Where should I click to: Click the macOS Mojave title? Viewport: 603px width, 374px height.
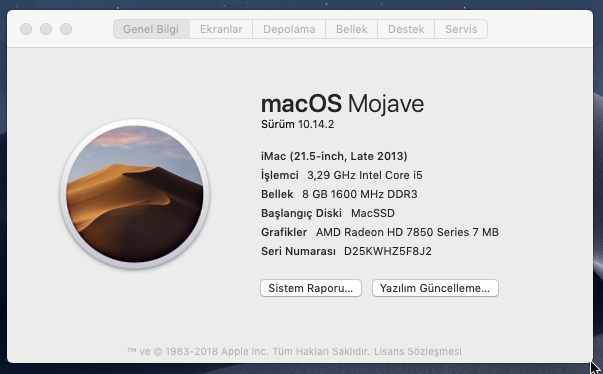(x=342, y=104)
